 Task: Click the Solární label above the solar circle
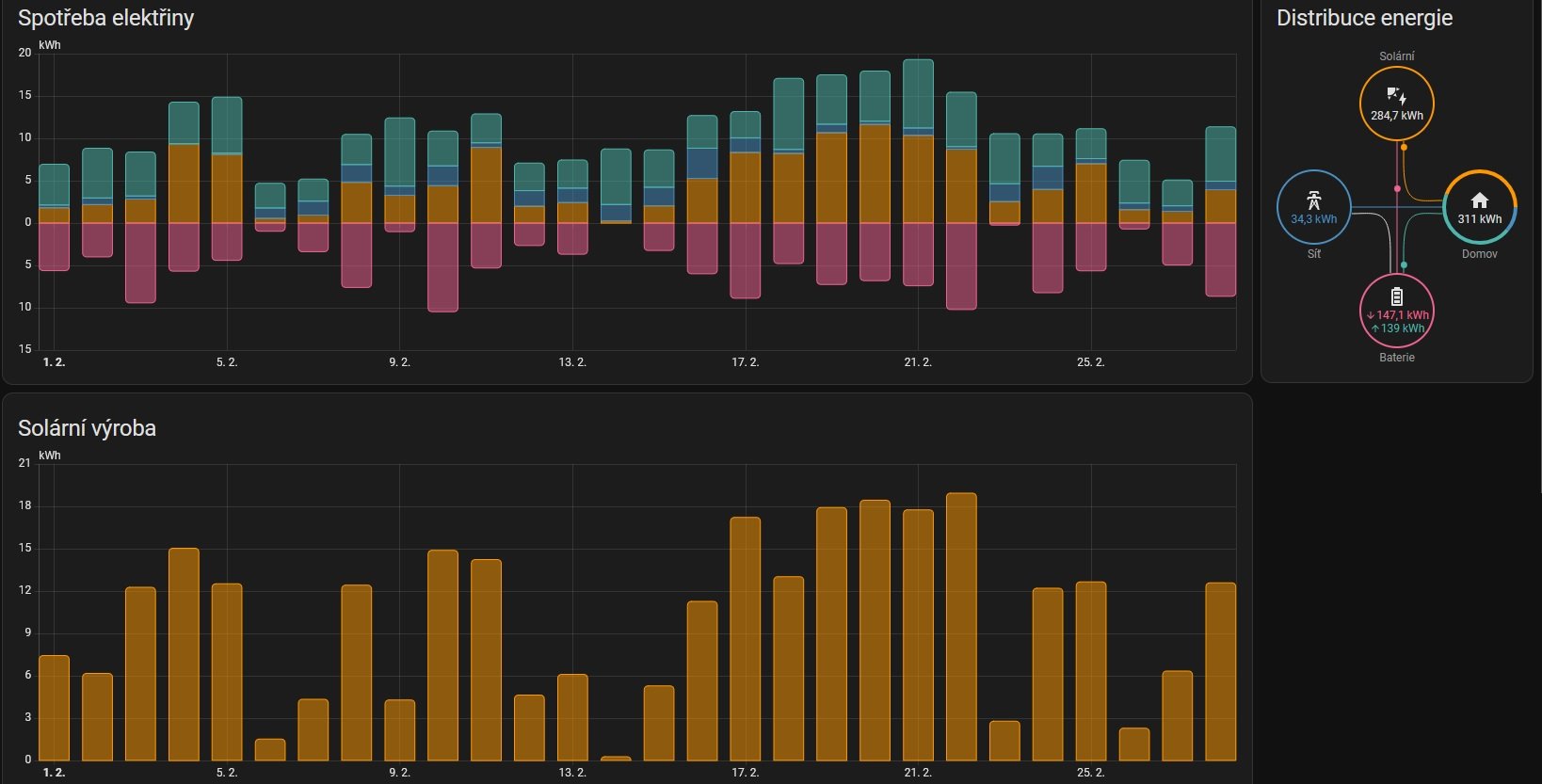click(1396, 56)
